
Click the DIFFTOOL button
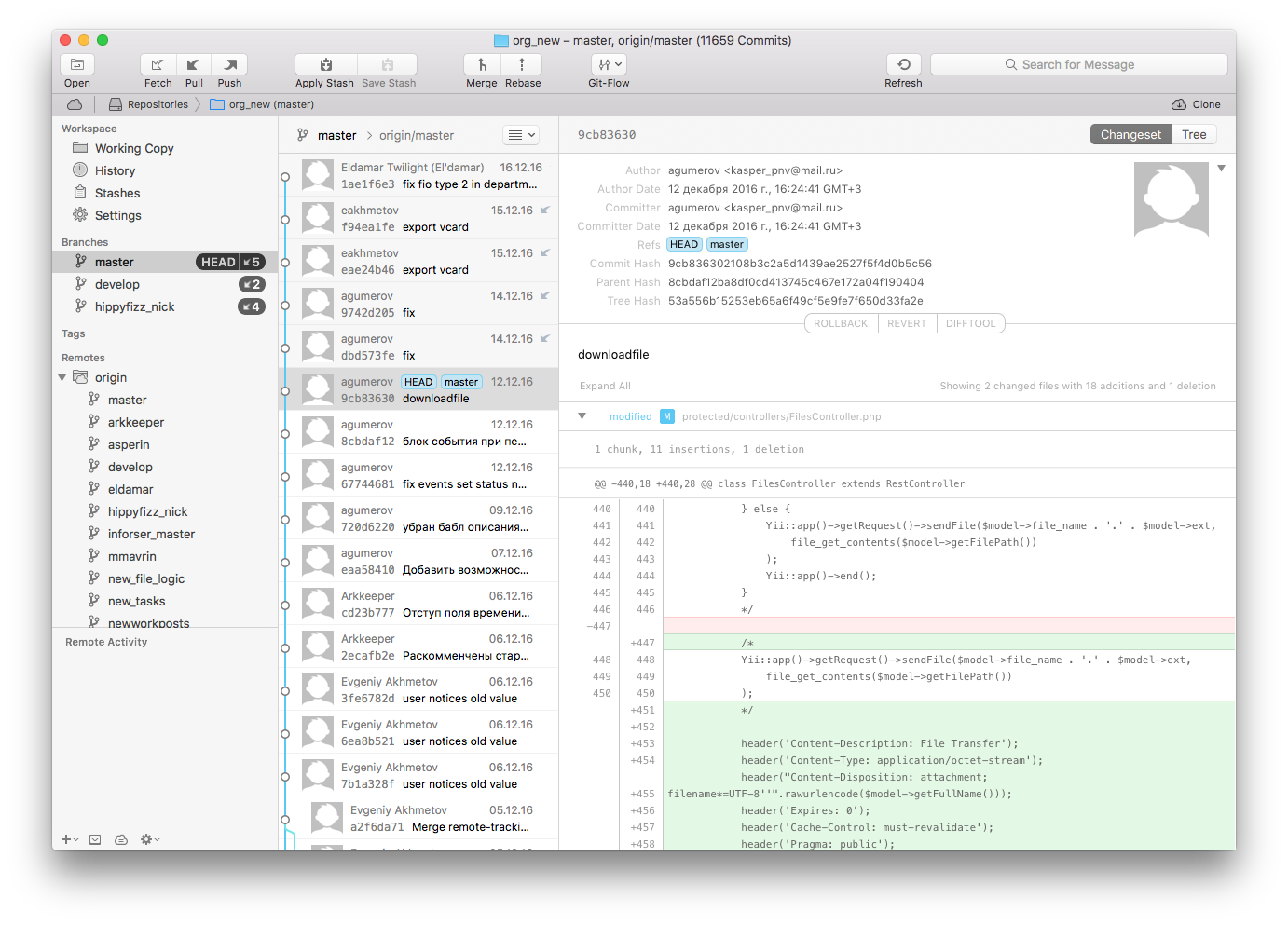(x=970, y=324)
